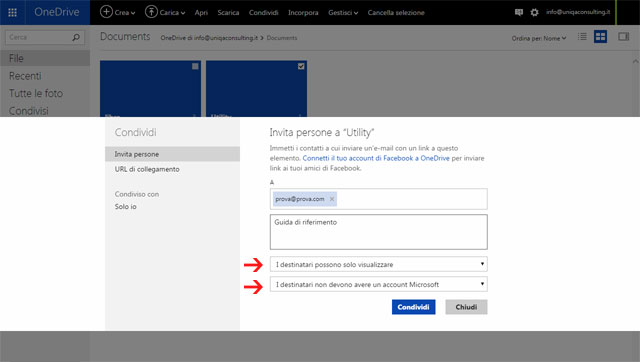Viewport: 640px width, 362px height.
Task: Open the Crea dropdown menu
Action: (118, 12)
